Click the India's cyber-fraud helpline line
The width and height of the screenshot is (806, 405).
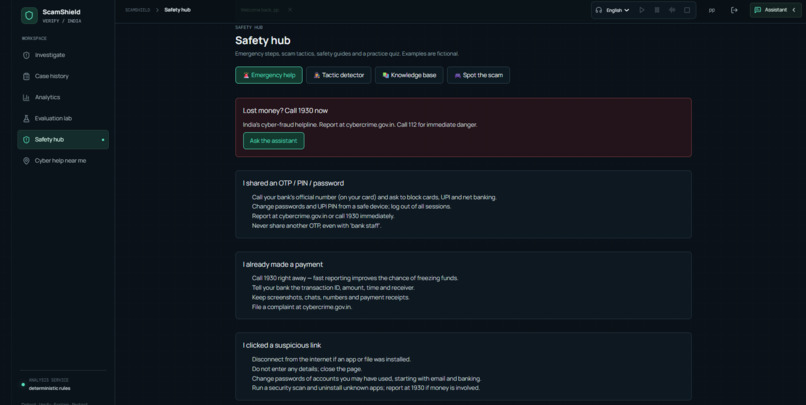pos(360,124)
